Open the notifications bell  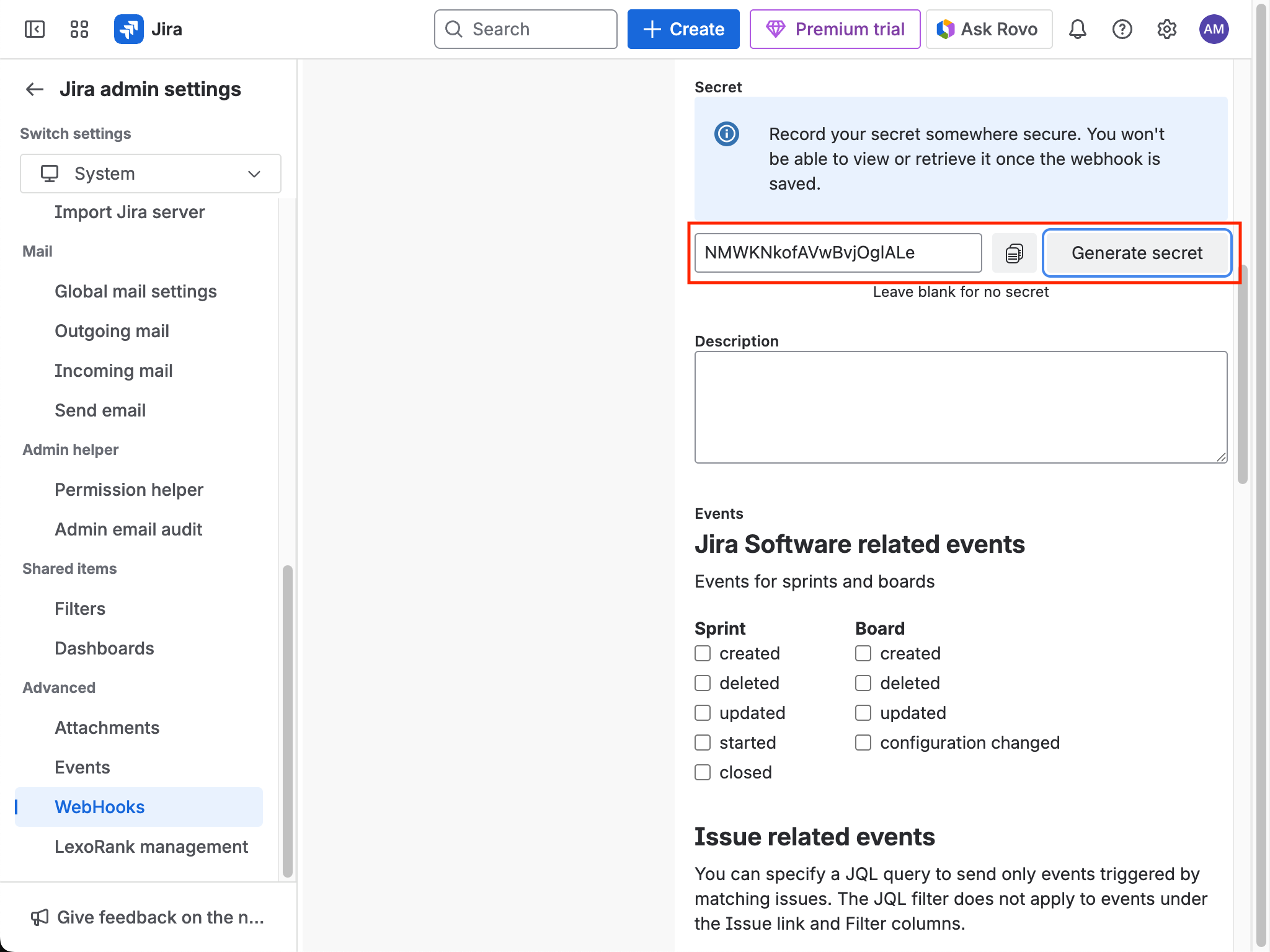[1077, 29]
